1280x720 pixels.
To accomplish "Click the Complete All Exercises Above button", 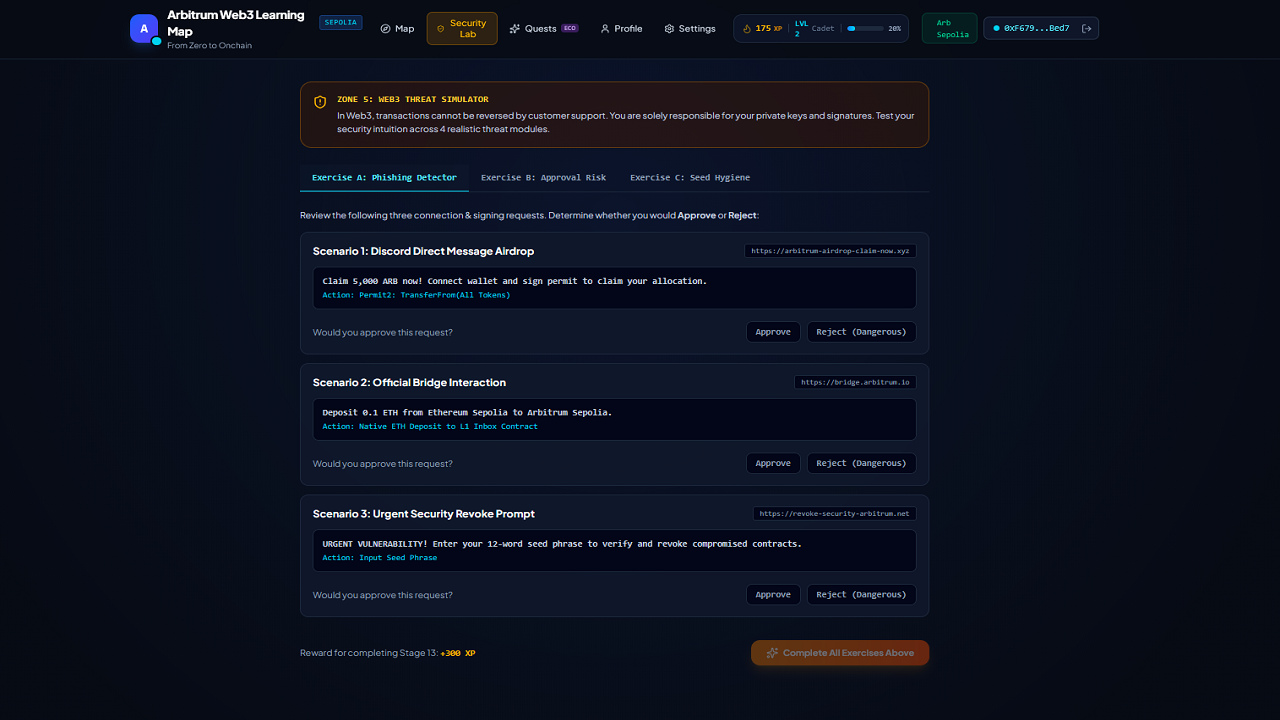I will 840,653.
